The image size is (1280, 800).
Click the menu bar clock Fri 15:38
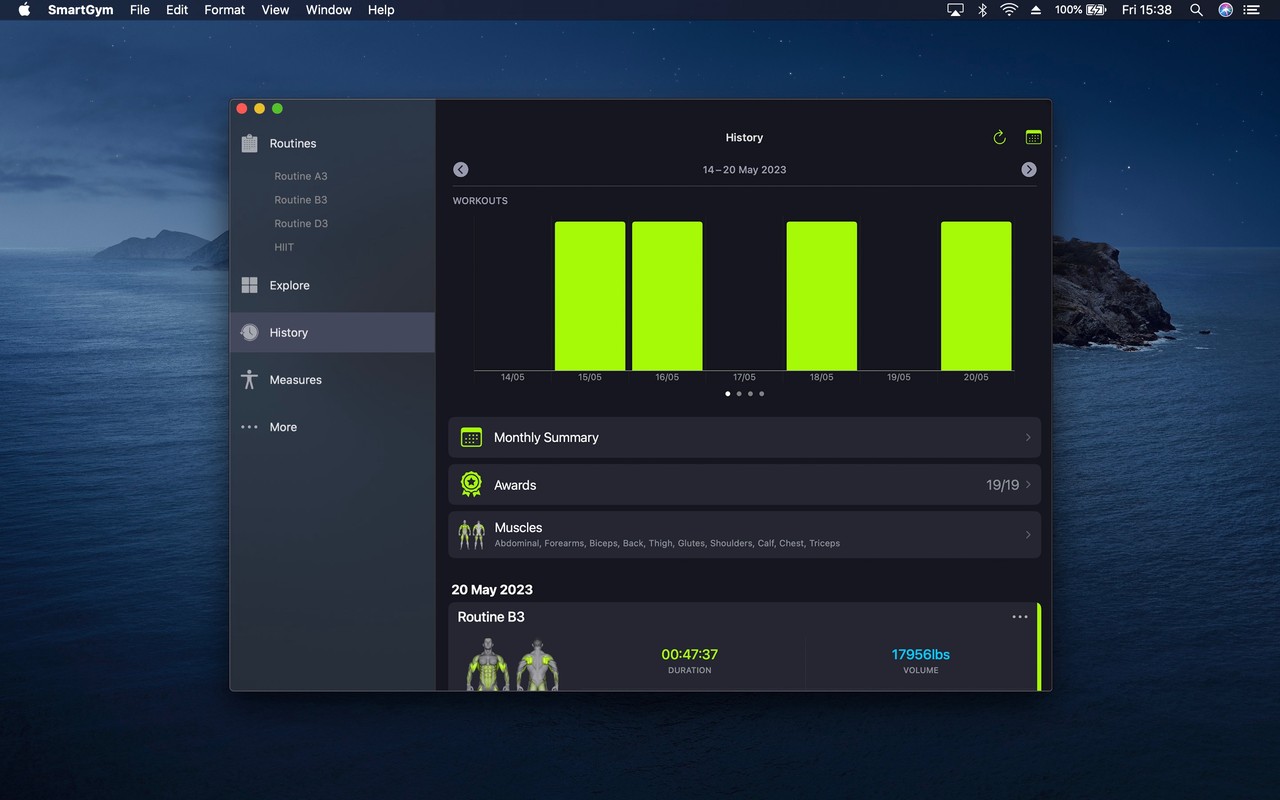click(1147, 10)
